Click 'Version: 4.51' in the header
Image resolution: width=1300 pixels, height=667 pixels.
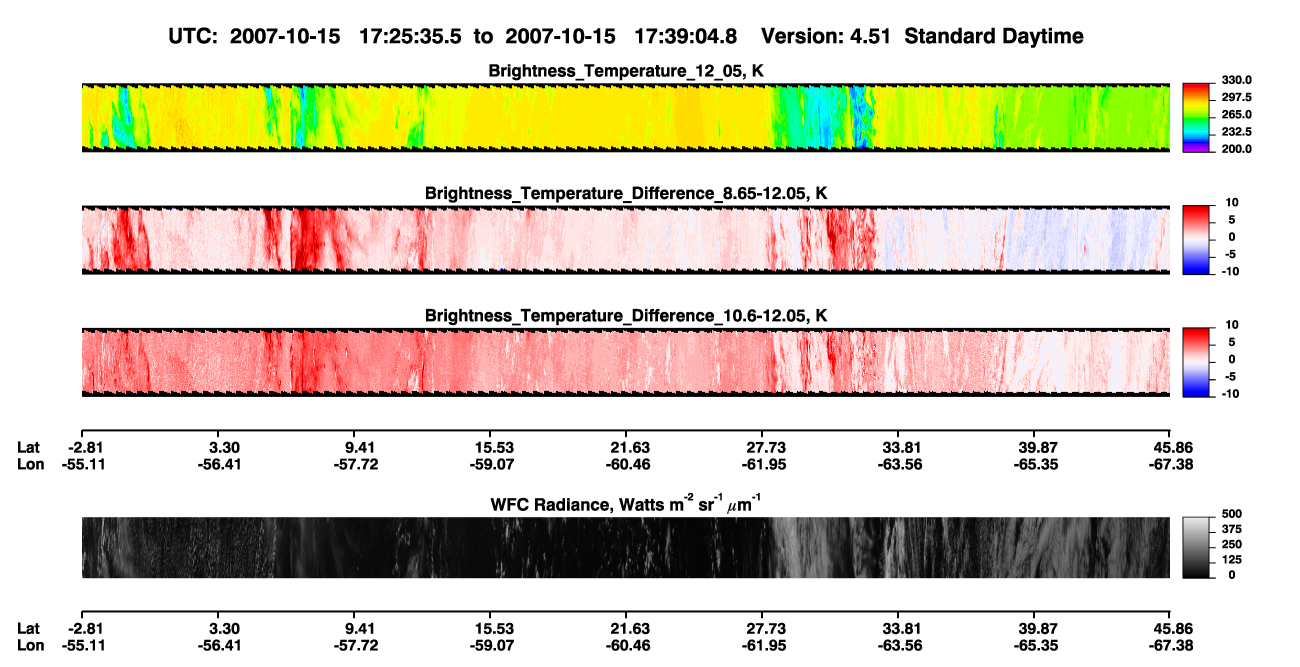[x=826, y=37]
